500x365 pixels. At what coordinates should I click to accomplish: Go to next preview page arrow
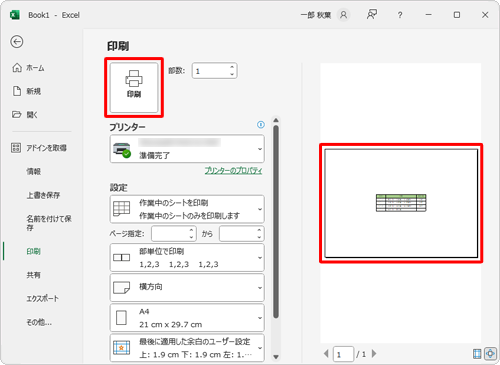[x=374, y=354]
